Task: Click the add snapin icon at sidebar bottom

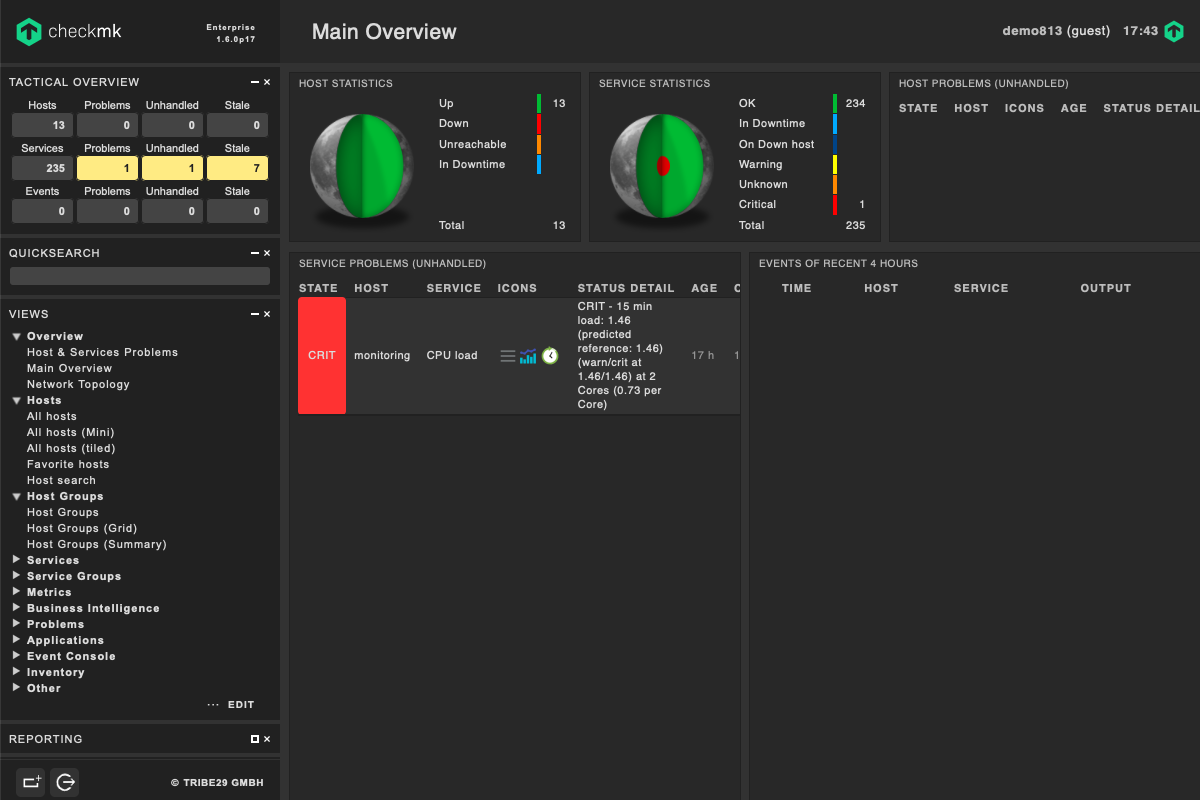Action: pos(31,782)
